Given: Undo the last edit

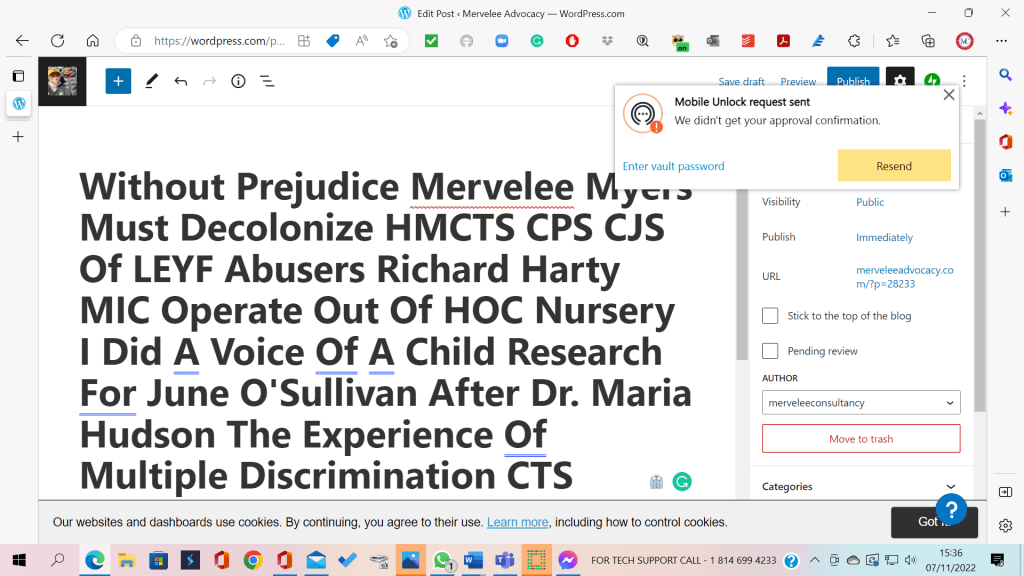Looking at the screenshot, I should [x=181, y=81].
